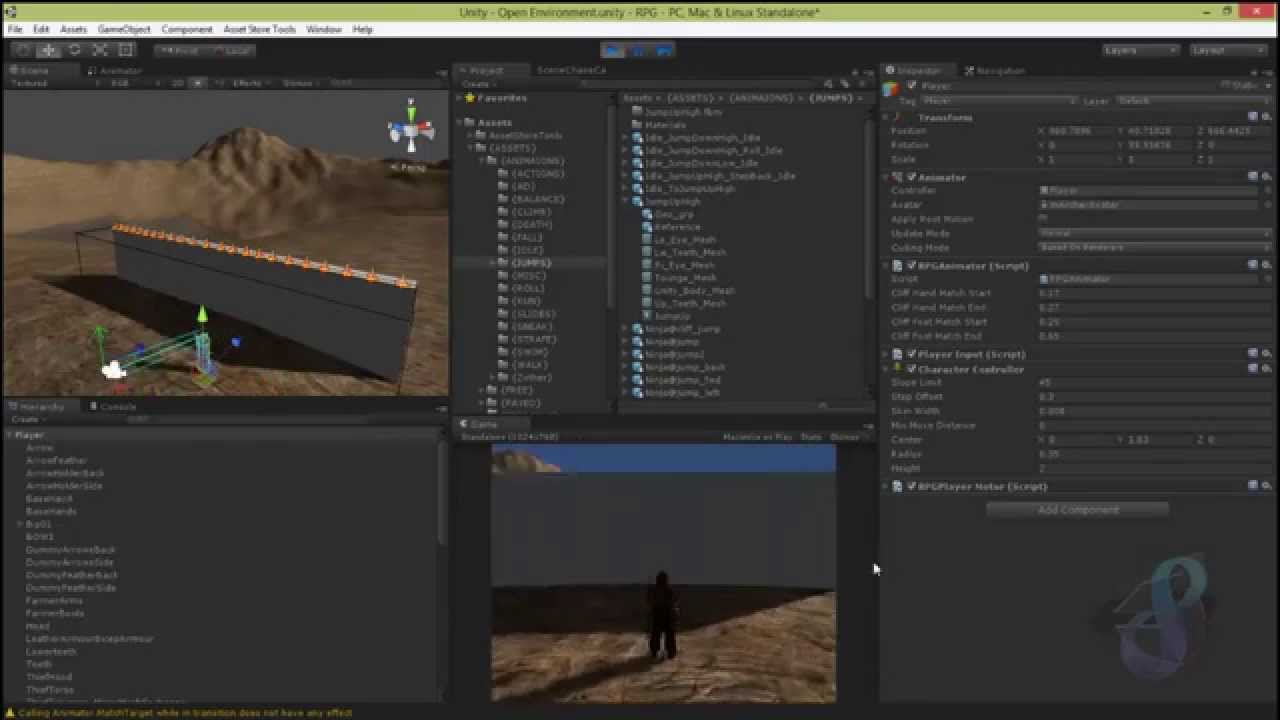Open the GameObject menu
The width and height of the screenshot is (1280, 720).
124,29
